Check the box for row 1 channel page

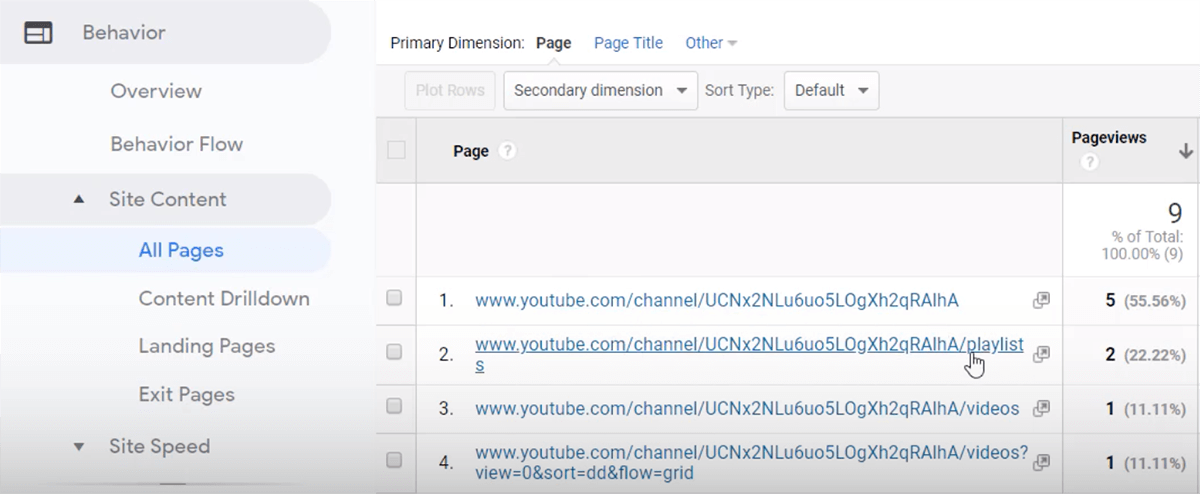[394, 298]
